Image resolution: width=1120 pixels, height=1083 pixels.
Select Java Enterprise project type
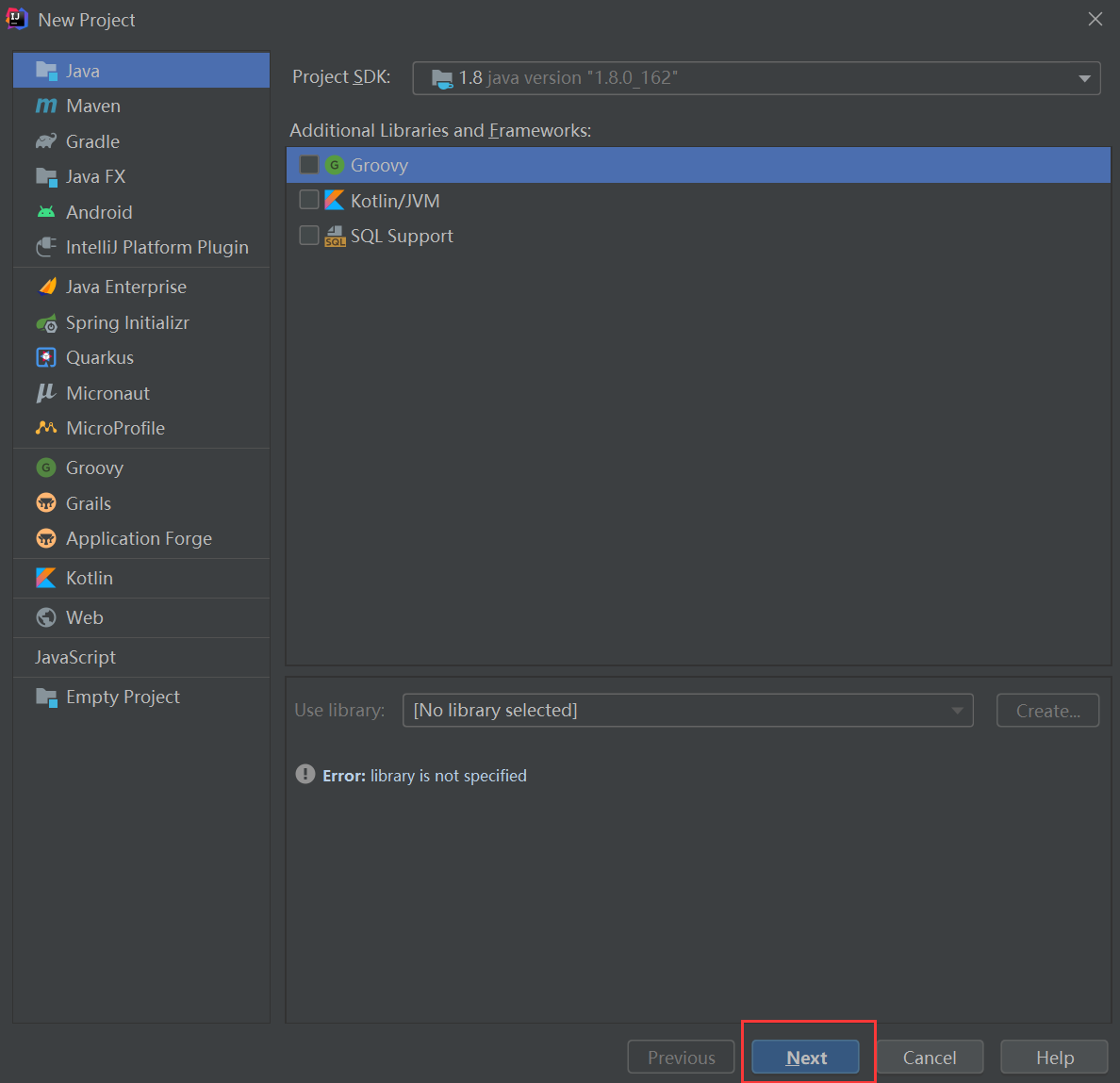pyautogui.click(x=141, y=287)
